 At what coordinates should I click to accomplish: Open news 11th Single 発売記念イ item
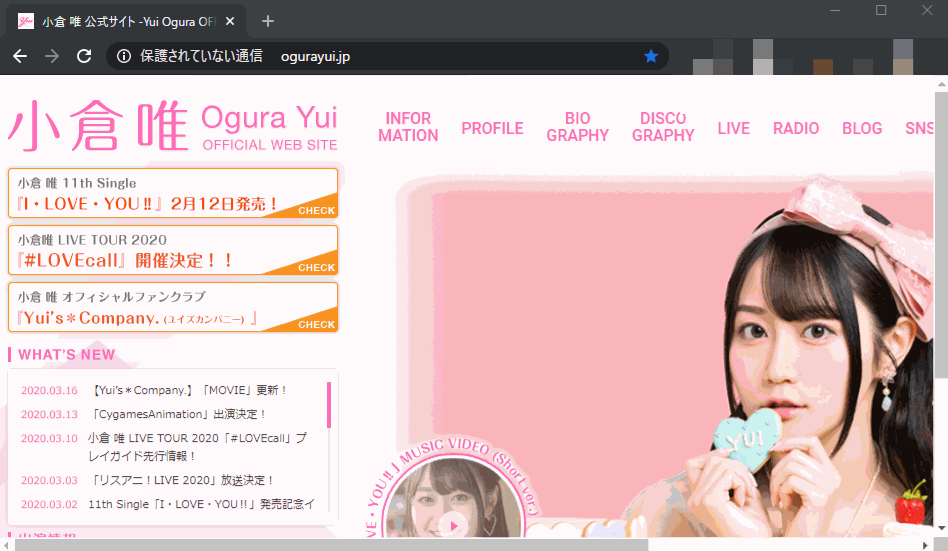[202, 504]
